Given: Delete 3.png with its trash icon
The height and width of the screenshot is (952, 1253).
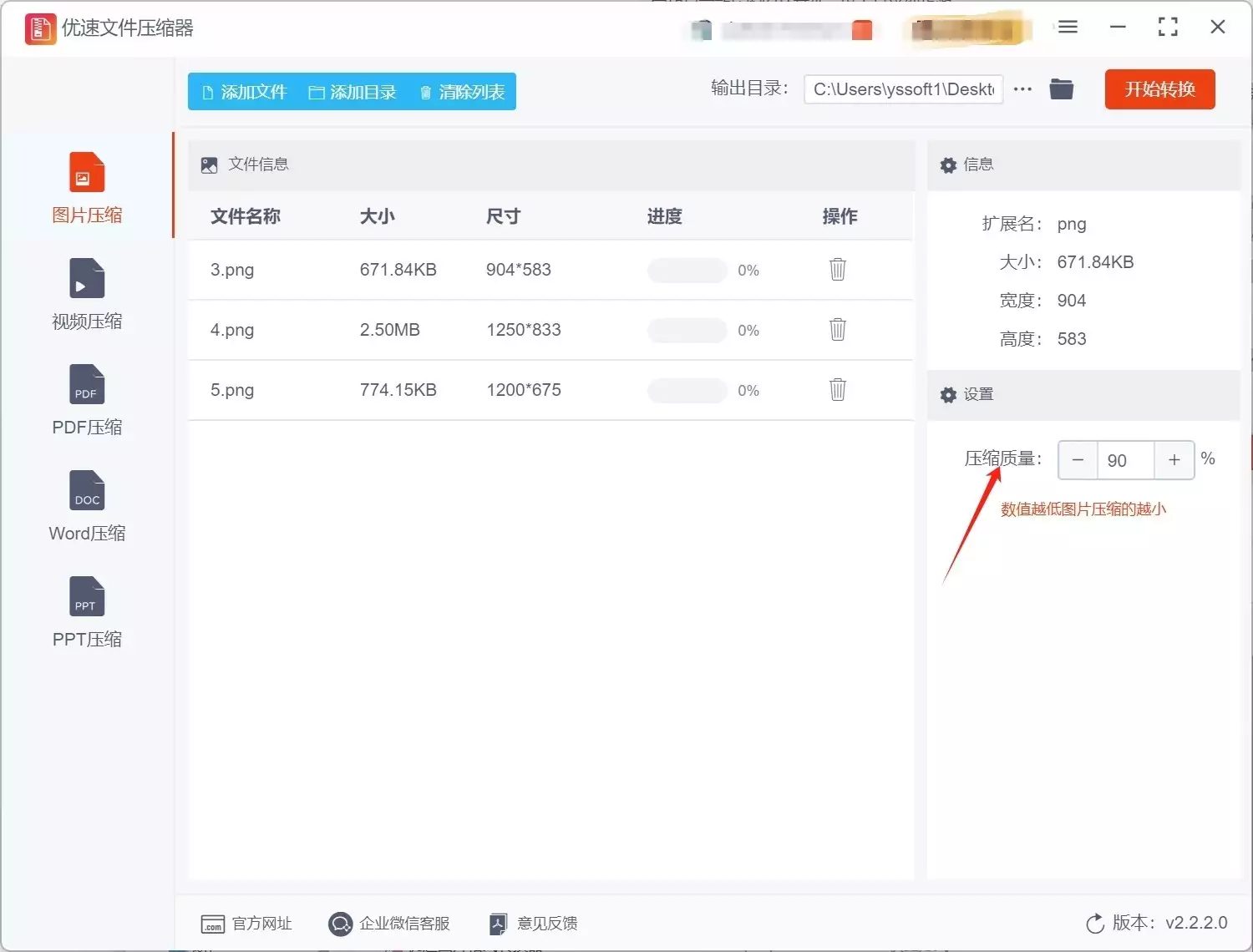Looking at the screenshot, I should click(838, 269).
